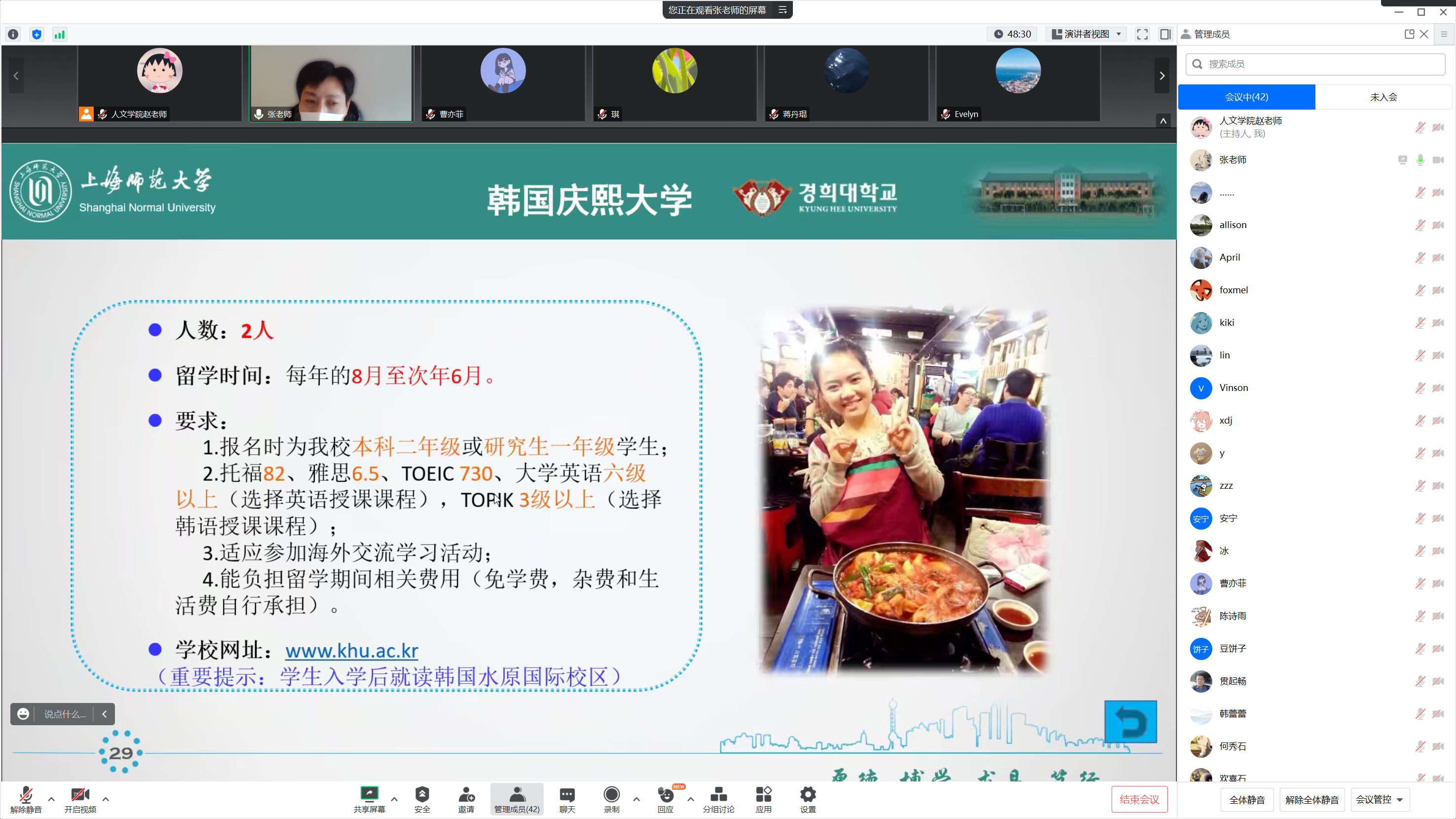This screenshot has height=819, width=1456.
Task: Expand the meeting control dropdown
Action: pos(1380,799)
